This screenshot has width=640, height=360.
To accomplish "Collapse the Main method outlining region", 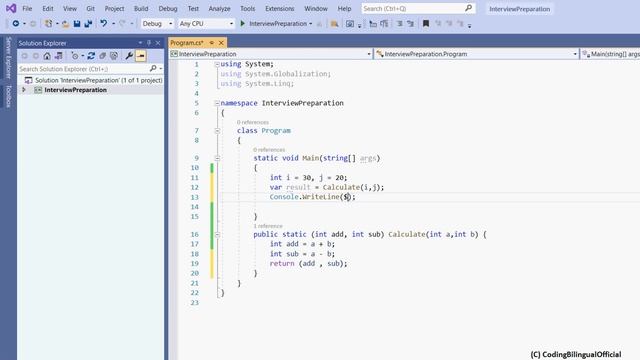I will pyautogui.click(x=217, y=158).
